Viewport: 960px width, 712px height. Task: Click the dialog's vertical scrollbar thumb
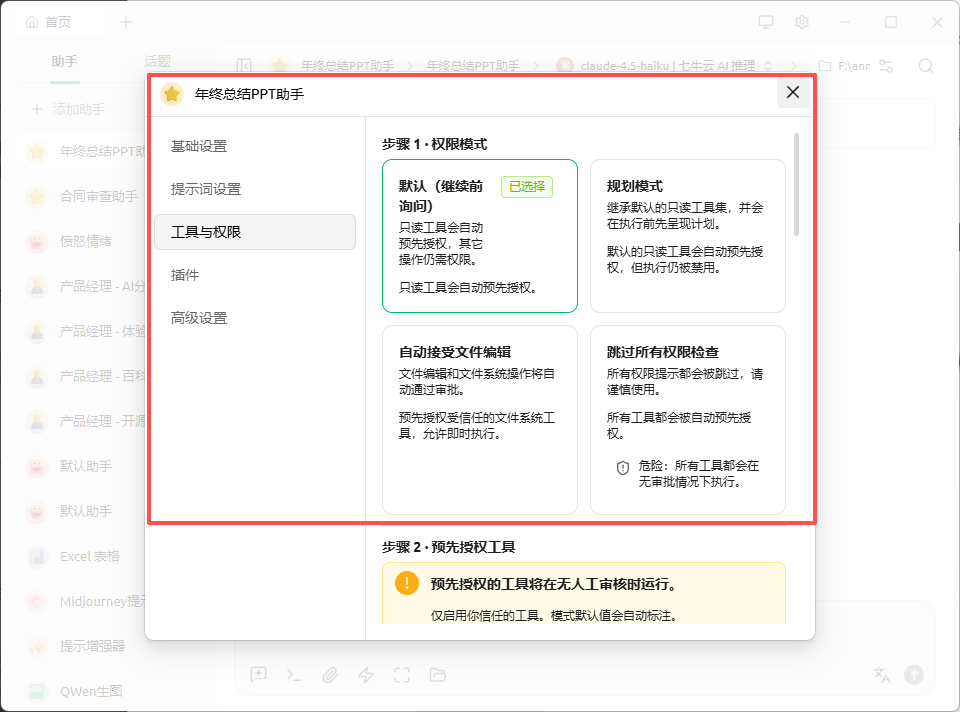(x=797, y=185)
